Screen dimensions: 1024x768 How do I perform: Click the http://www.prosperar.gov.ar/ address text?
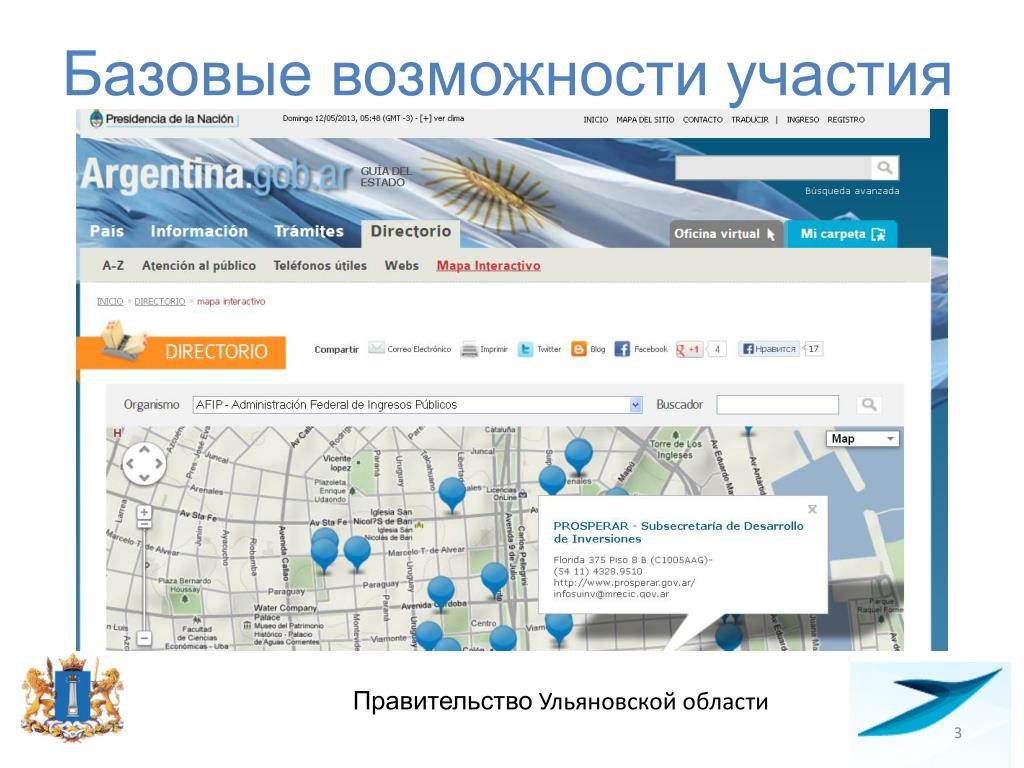tap(624, 583)
